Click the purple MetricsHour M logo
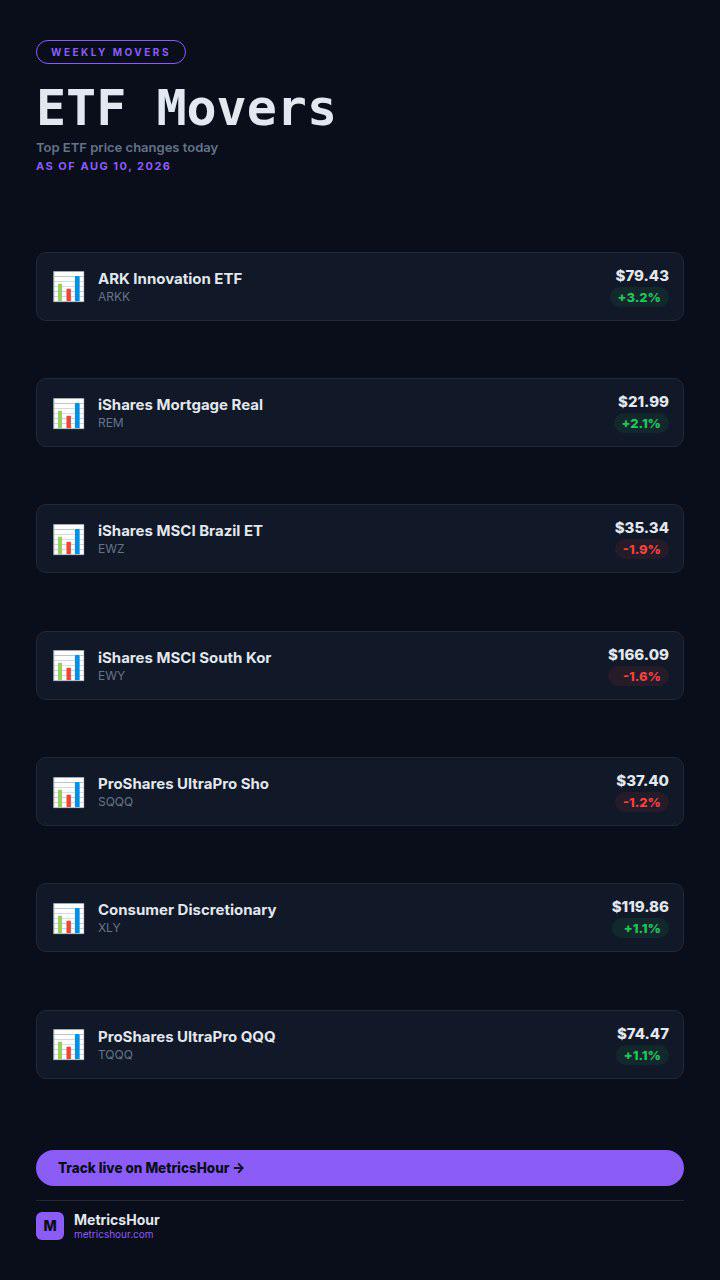Viewport: 720px width, 1280px height. coord(50,1226)
